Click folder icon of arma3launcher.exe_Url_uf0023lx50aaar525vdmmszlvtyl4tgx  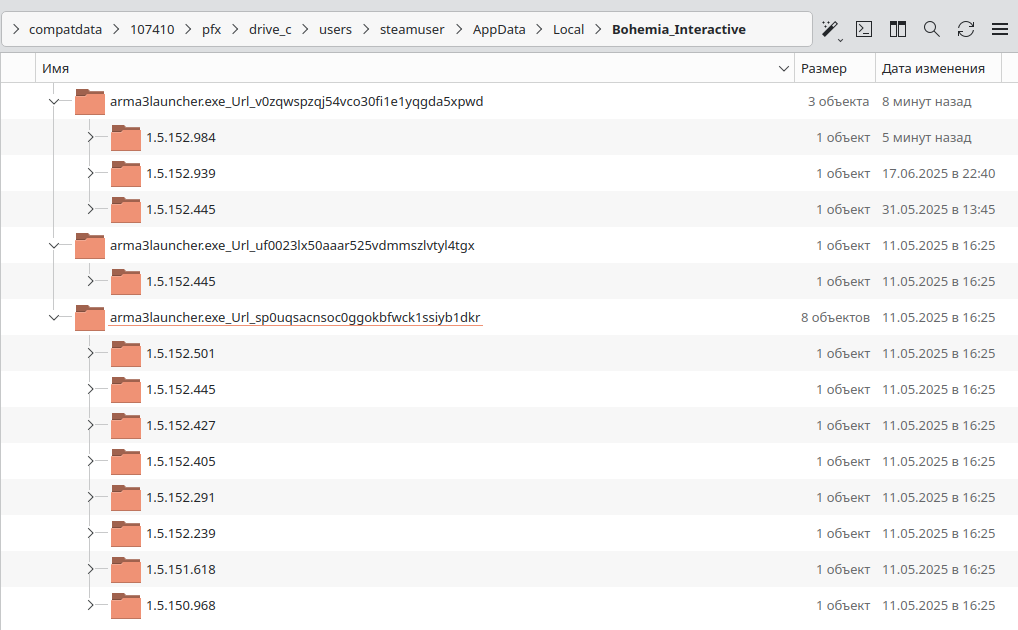90,246
